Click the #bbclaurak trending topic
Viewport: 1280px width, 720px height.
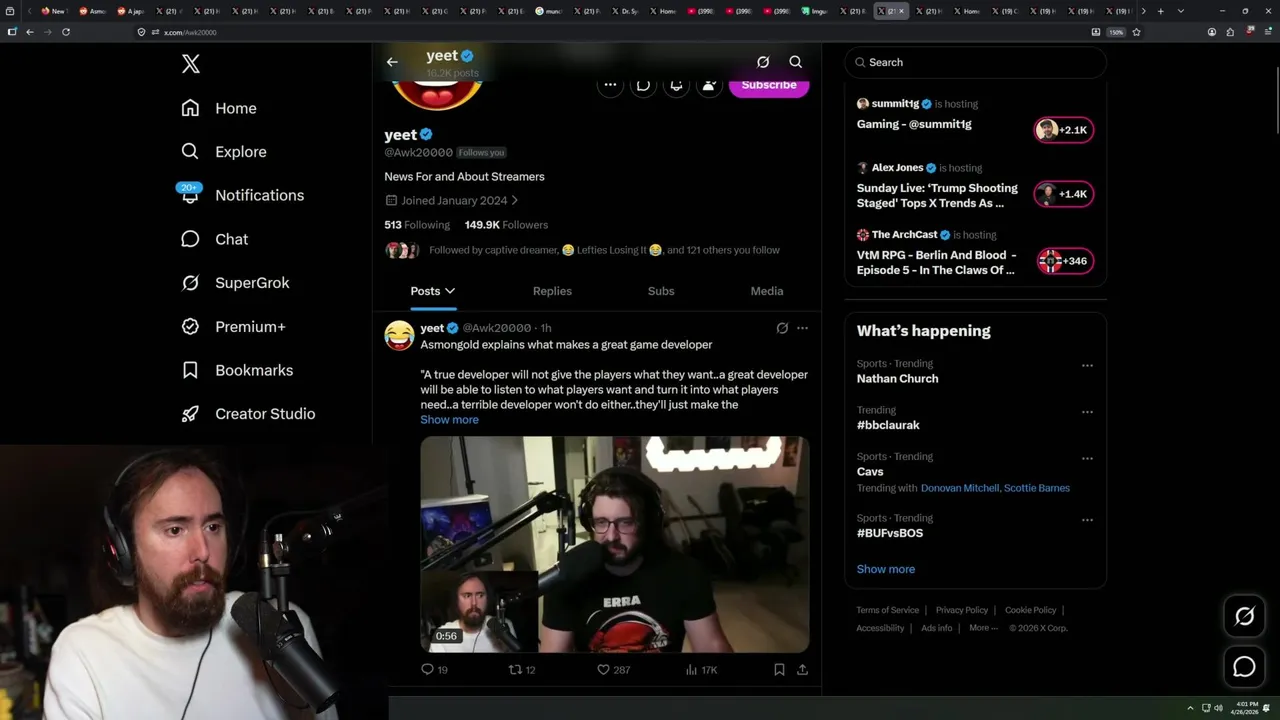pyautogui.click(x=888, y=425)
